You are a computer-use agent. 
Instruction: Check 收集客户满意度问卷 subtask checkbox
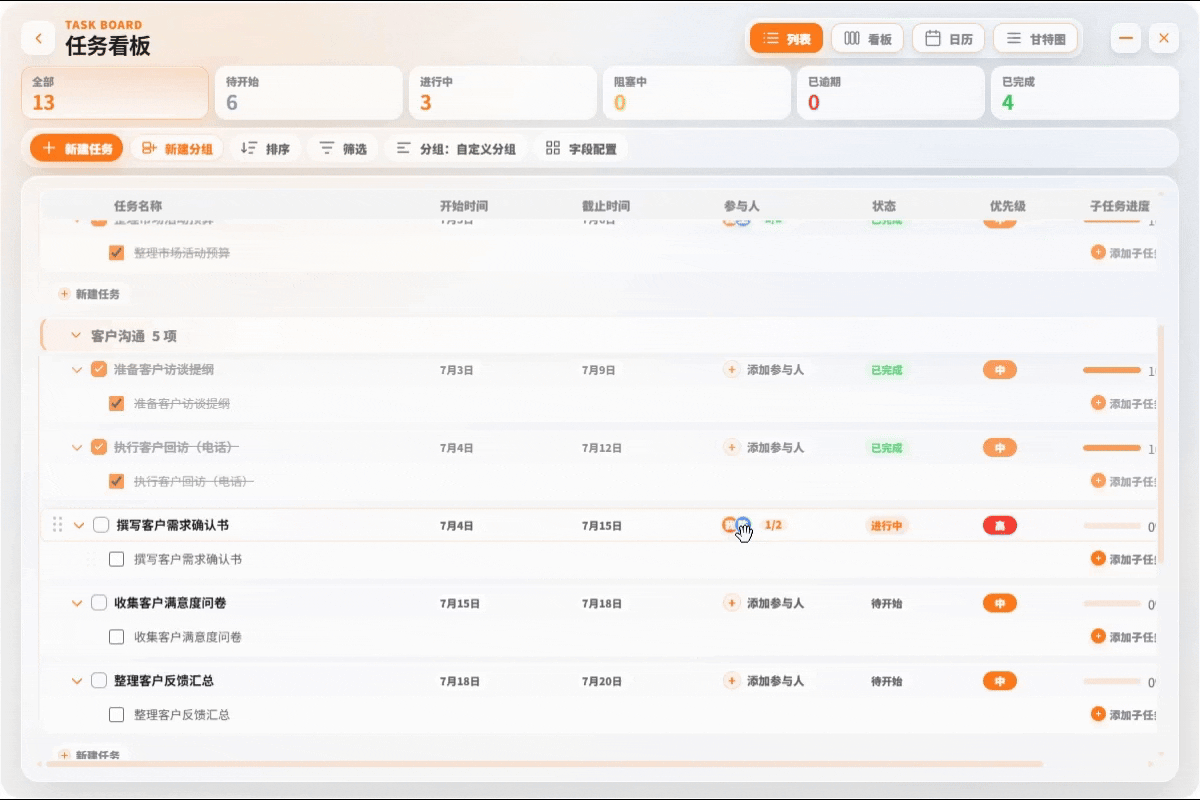click(x=116, y=637)
